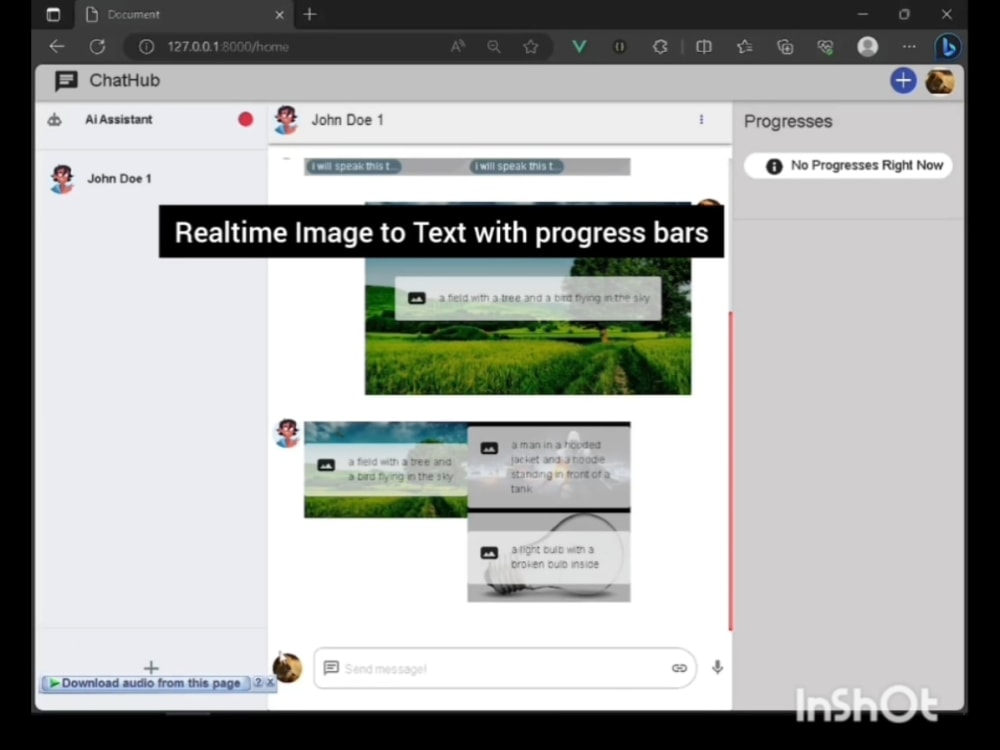This screenshot has width=1000, height=750.
Task: Record audio with the microphone icon
Action: pos(717,668)
